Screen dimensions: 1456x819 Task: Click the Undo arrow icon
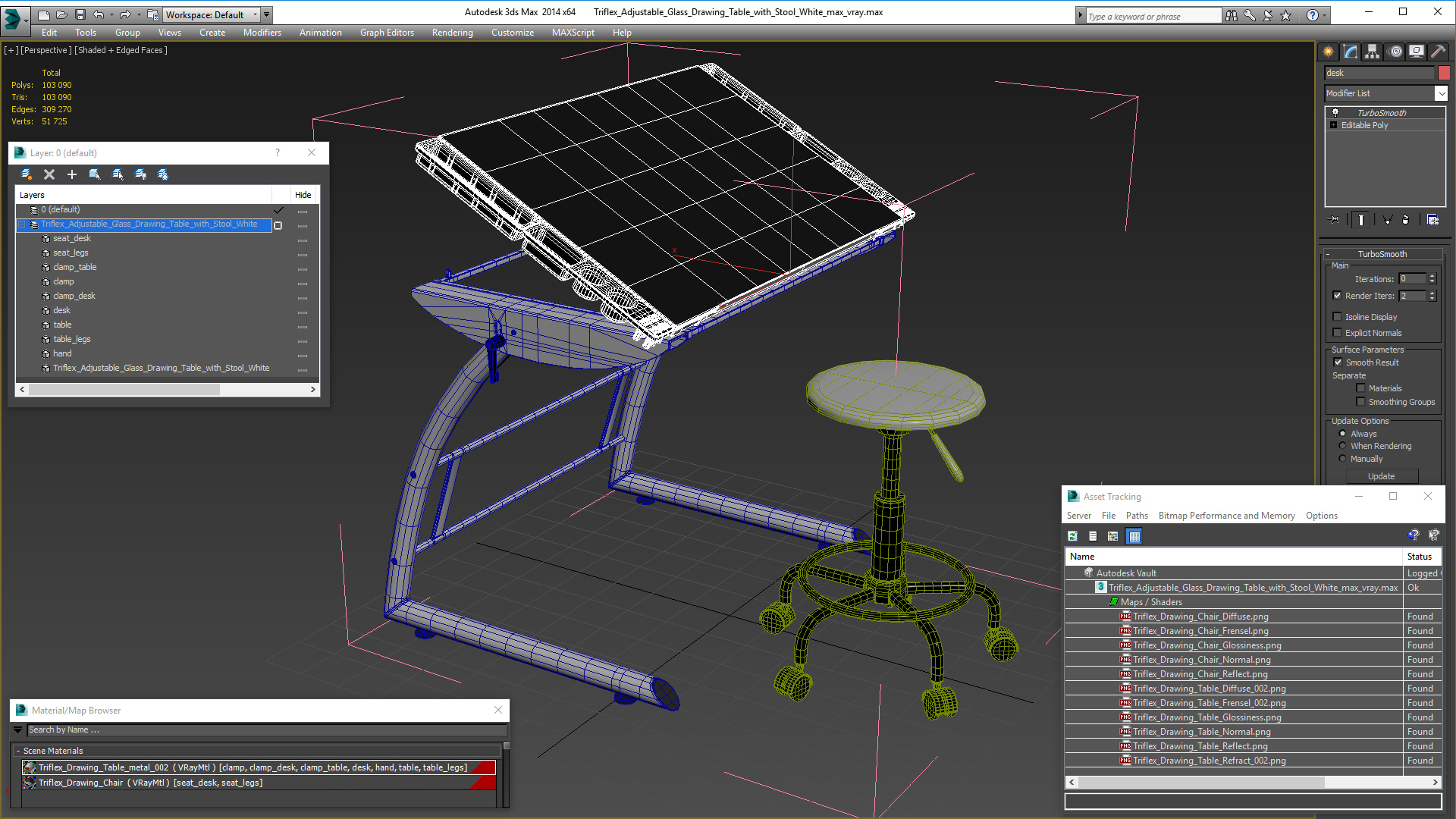coord(98,14)
